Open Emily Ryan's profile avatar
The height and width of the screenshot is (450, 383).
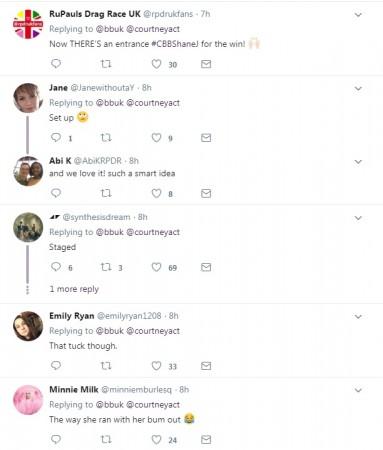[x=28, y=326]
